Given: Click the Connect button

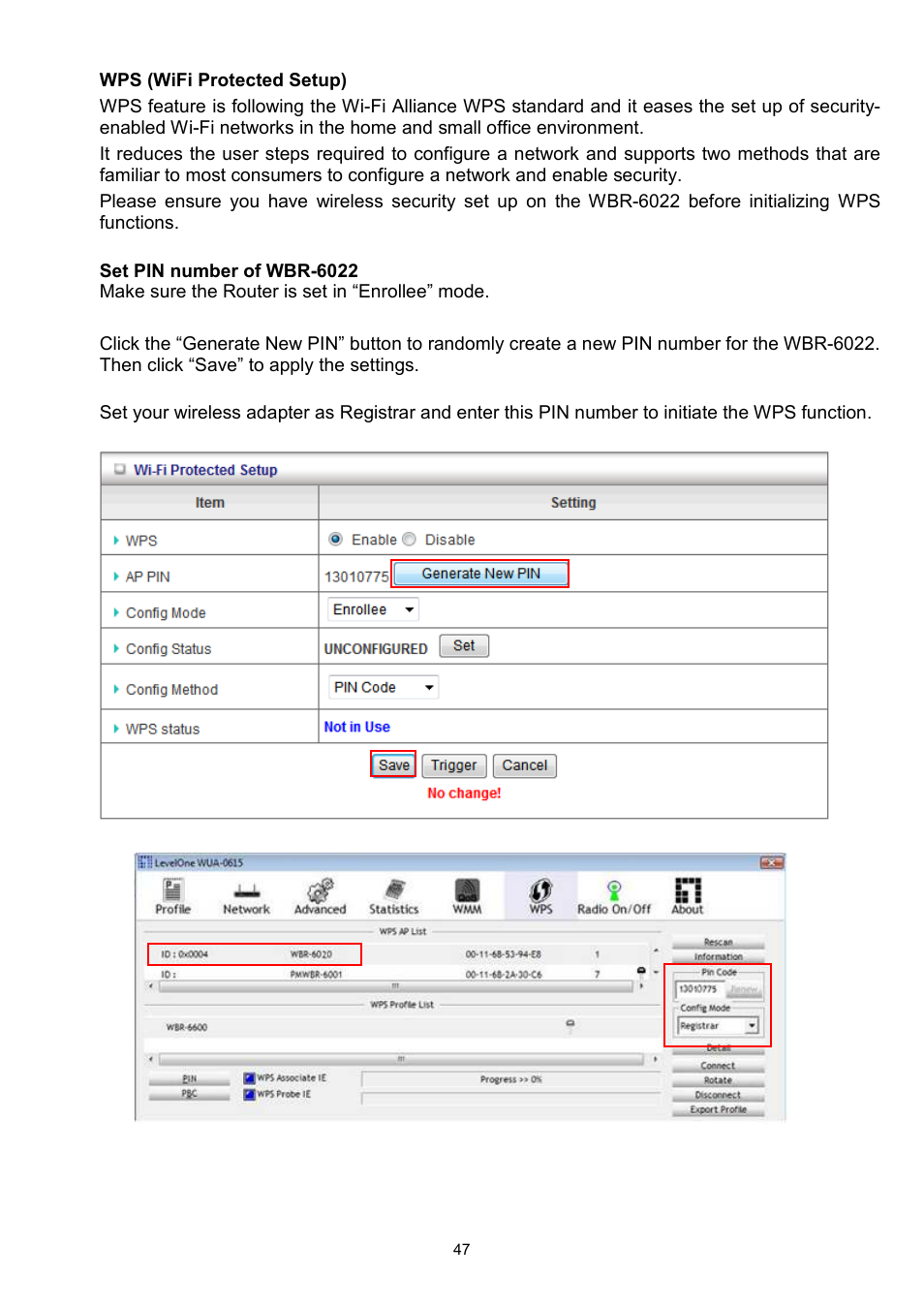Looking at the screenshot, I should click(x=718, y=1065).
